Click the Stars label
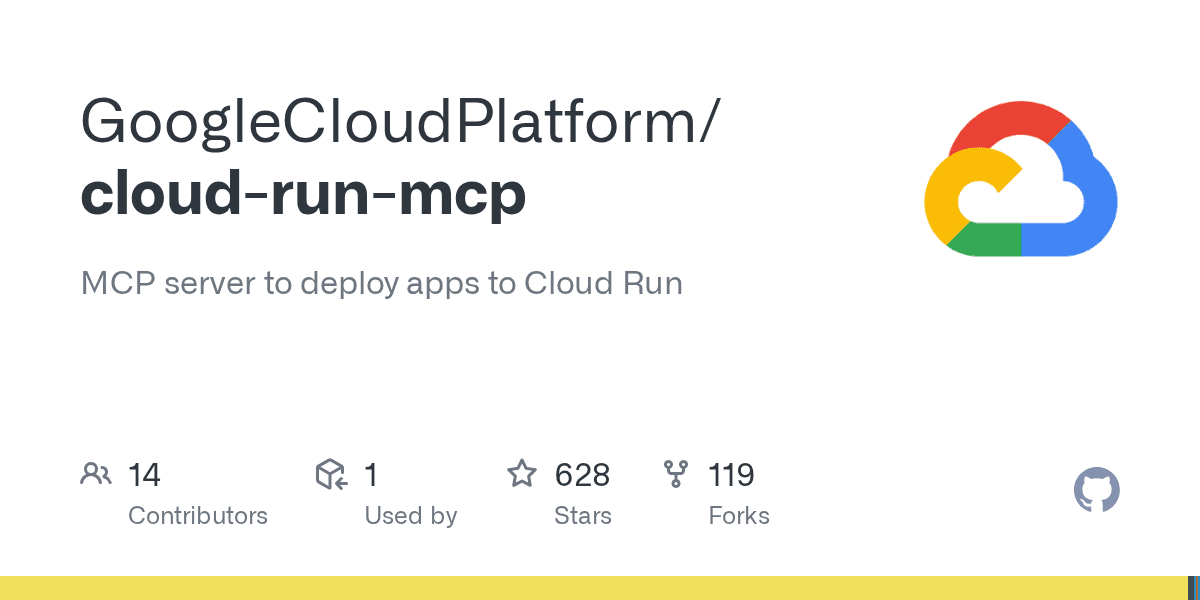Image resolution: width=1200 pixels, height=600 pixels. pyautogui.click(x=583, y=516)
